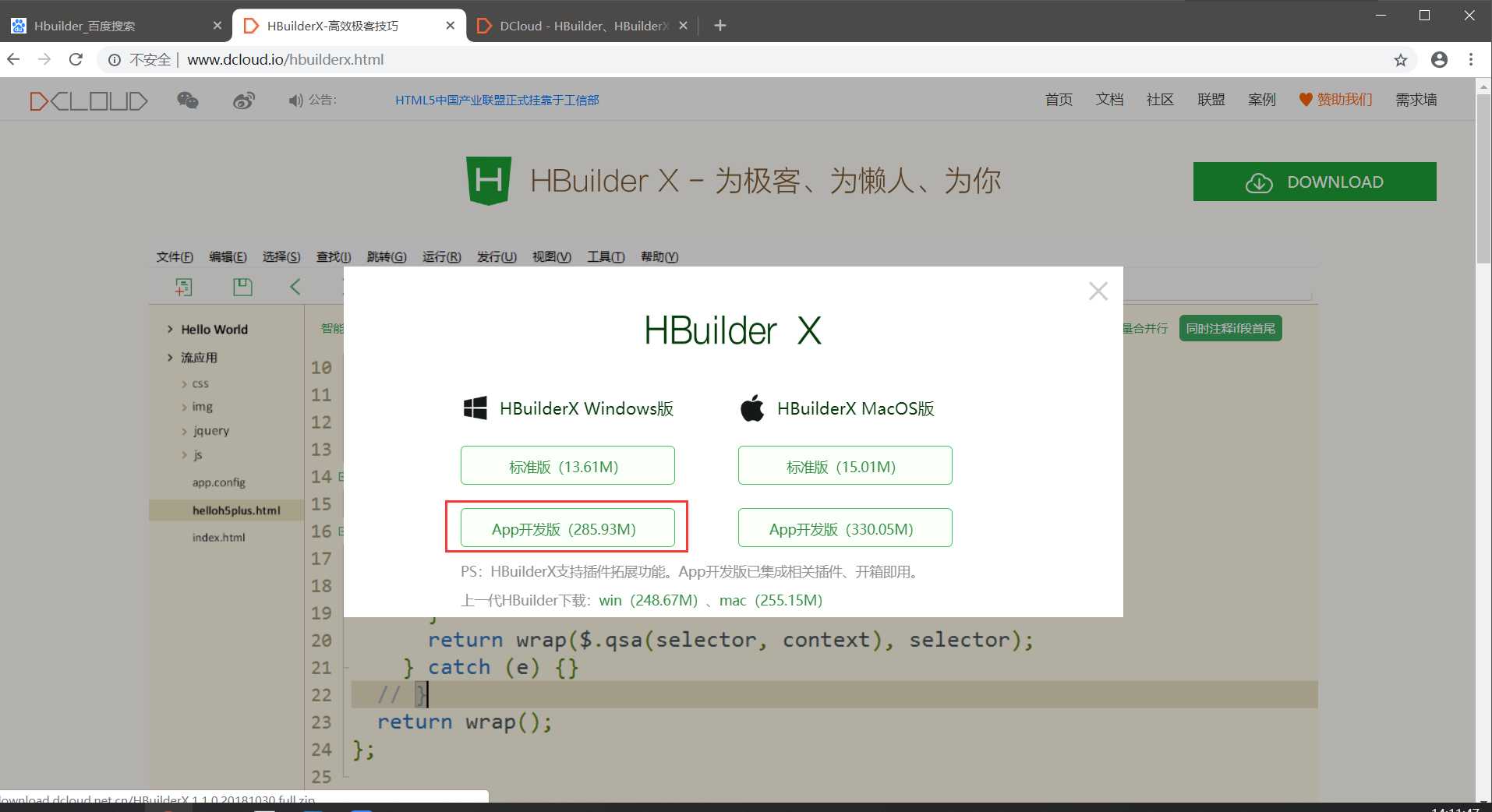Select index.html in the file tree
Viewport: 1492px width, 812px height.
pyautogui.click(x=219, y=538)
